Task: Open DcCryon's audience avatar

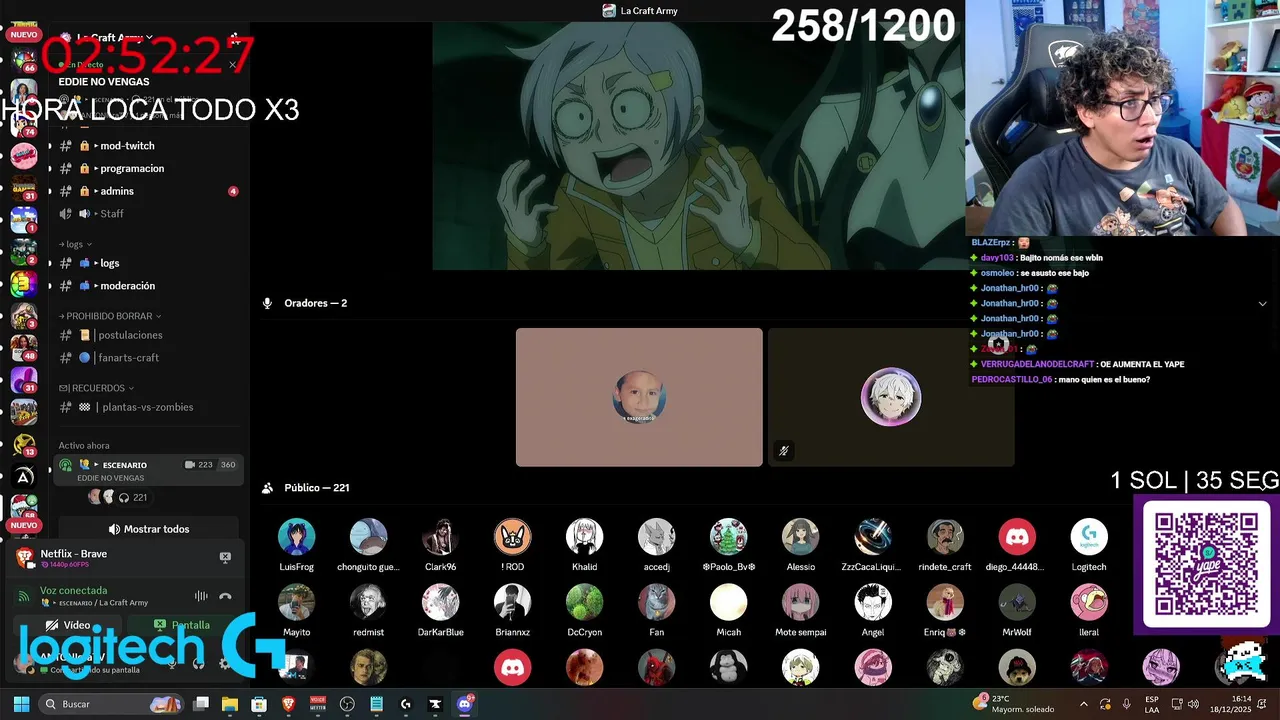Action: (584, 603)
